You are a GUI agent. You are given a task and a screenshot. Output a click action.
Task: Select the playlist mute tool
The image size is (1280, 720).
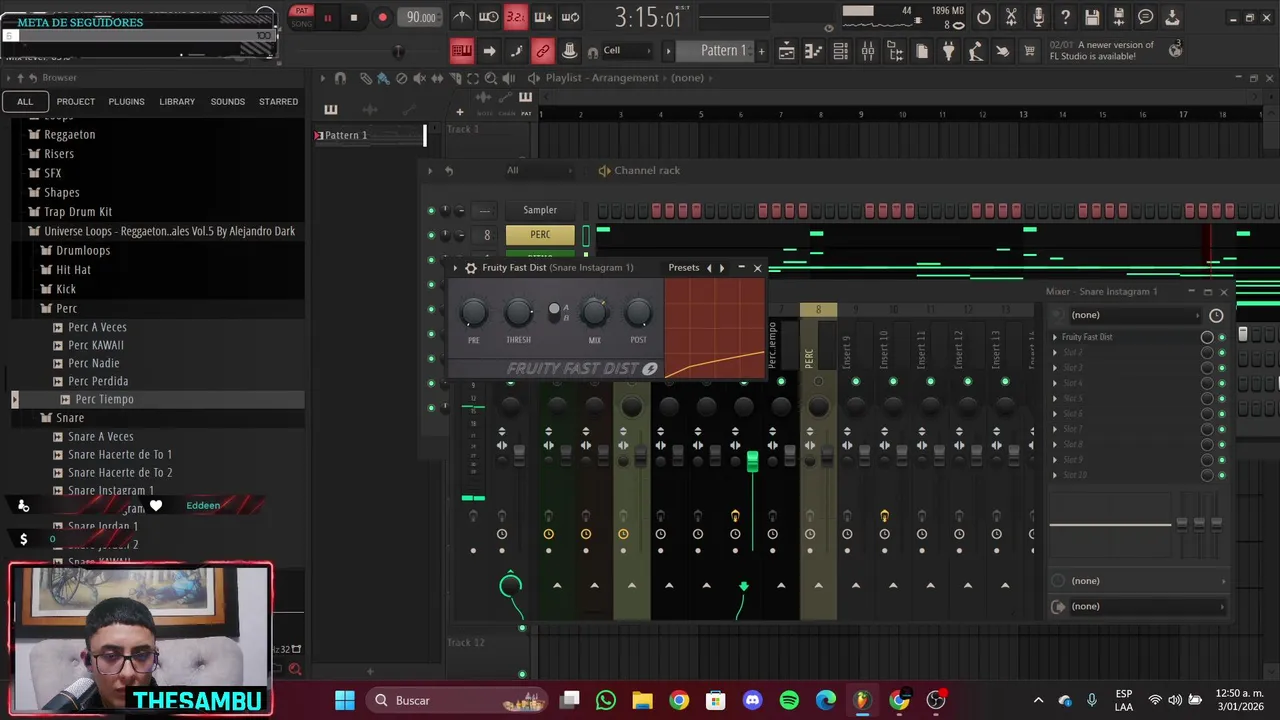(x=420, y=78)
